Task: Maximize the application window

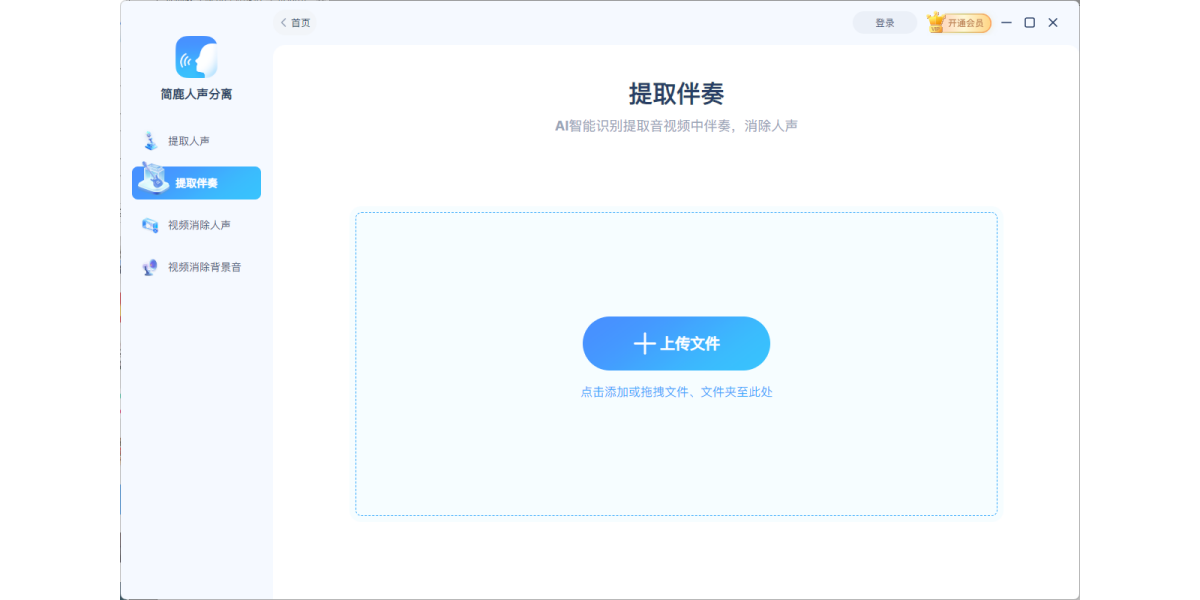Action: (x=1030, y=22)
